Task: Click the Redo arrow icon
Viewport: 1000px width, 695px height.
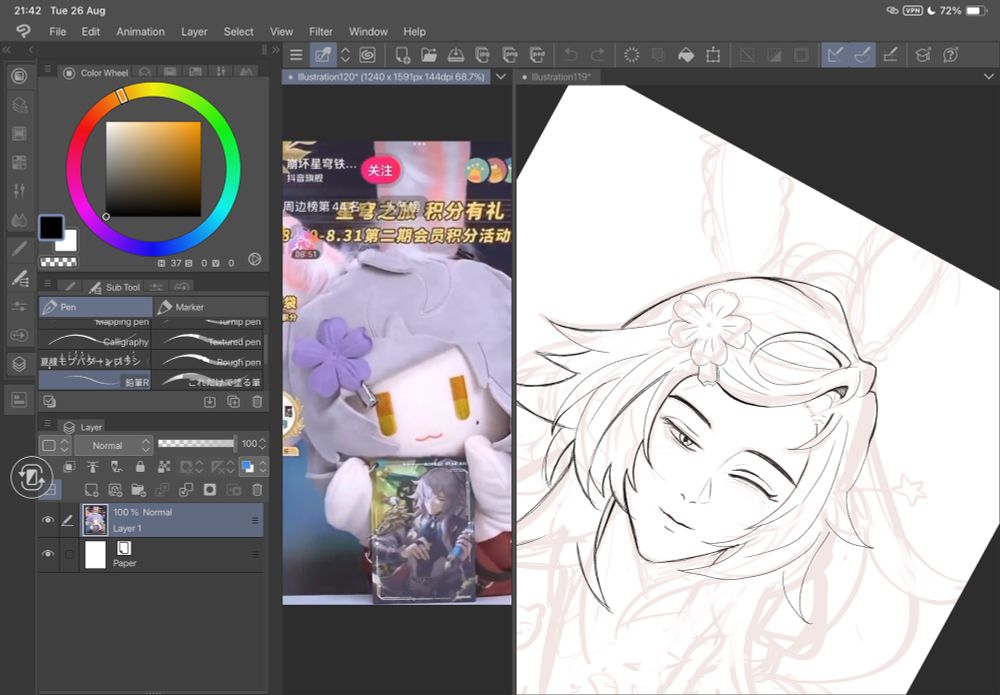Action: tap(598, 55)
